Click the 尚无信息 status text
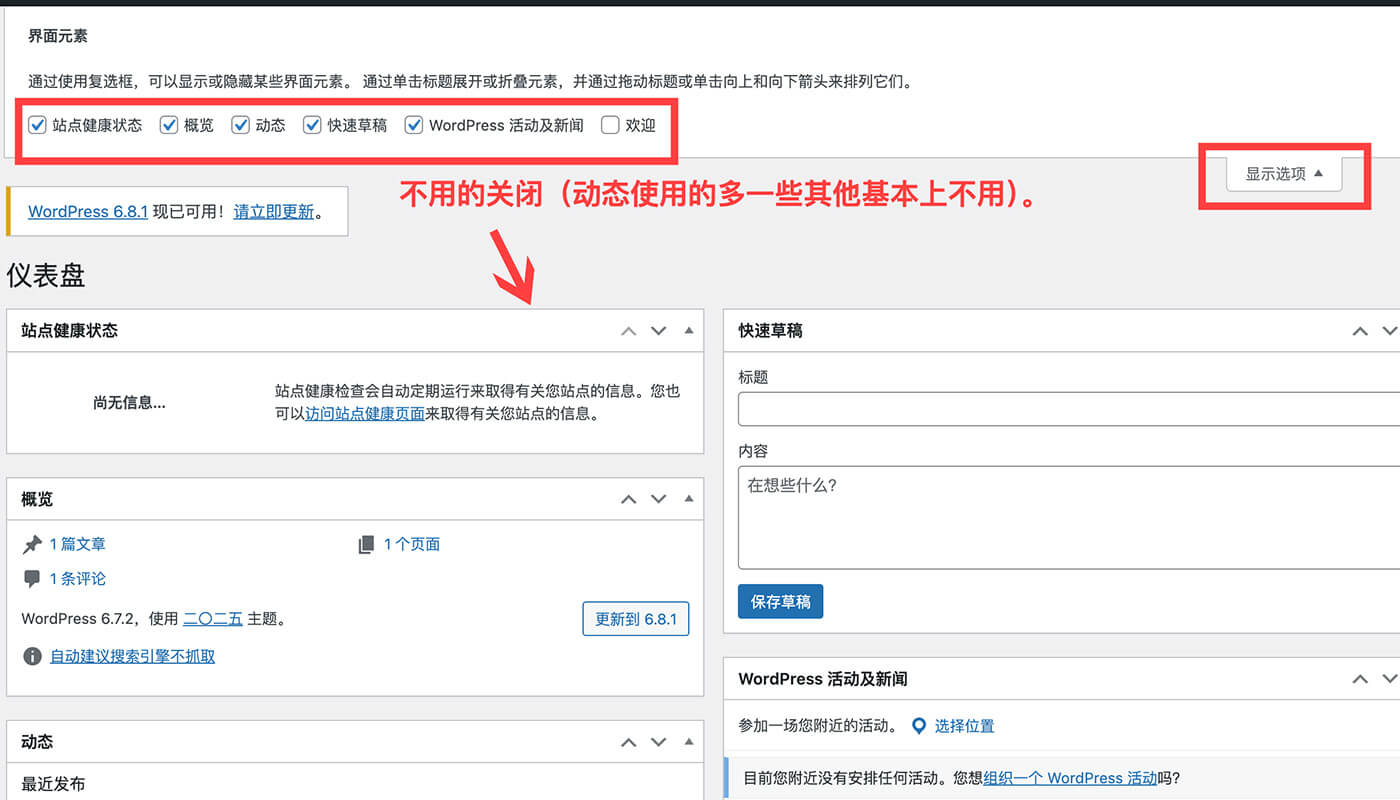This screenshot has height=800, width=1400. [x=129, y=403]
